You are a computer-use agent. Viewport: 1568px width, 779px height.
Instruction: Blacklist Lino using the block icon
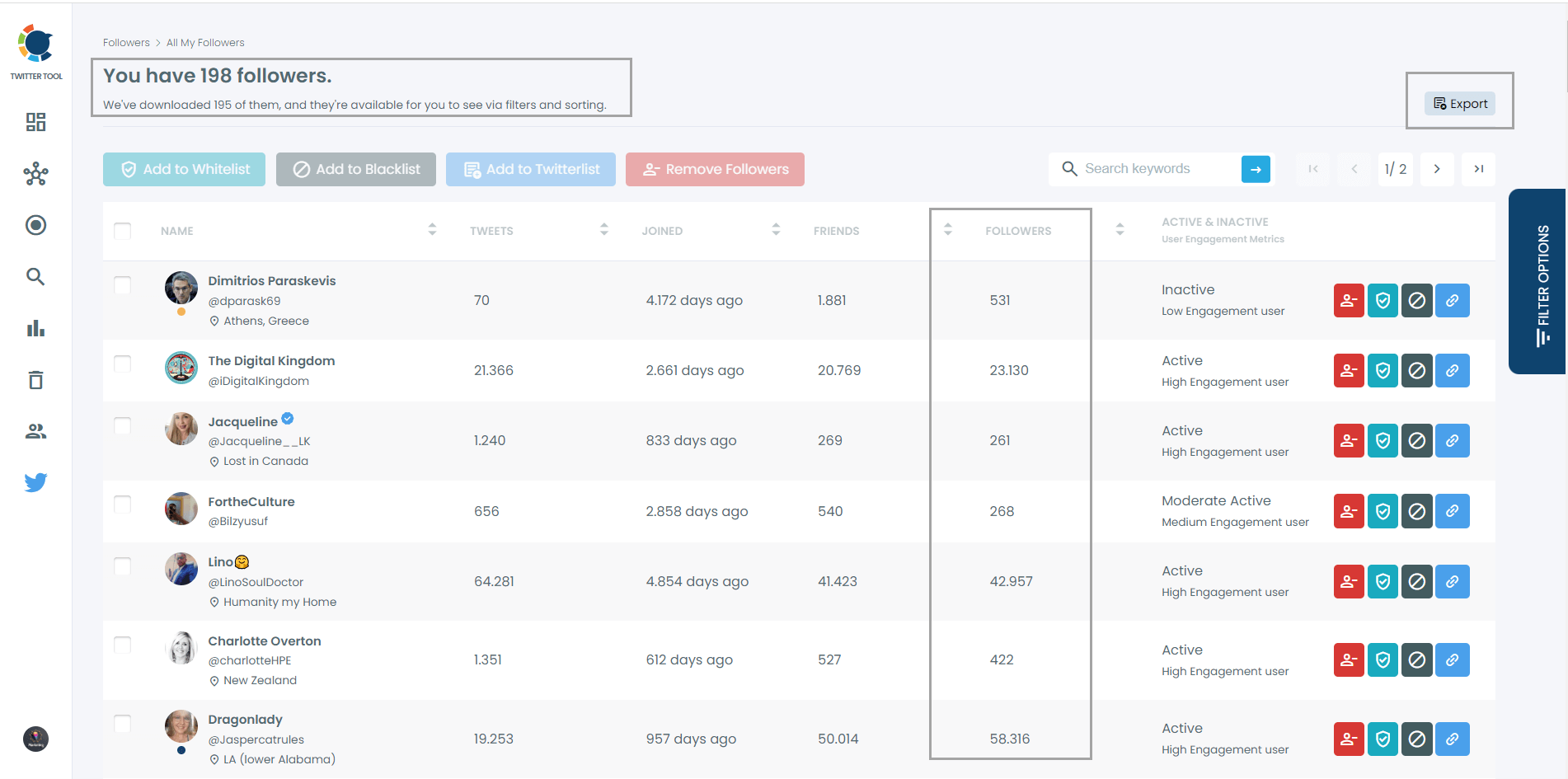(x=1417, y=581)
